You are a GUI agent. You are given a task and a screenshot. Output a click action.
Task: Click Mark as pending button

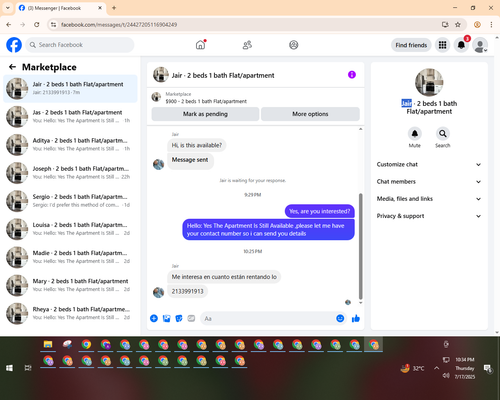(x=205, y=114)
